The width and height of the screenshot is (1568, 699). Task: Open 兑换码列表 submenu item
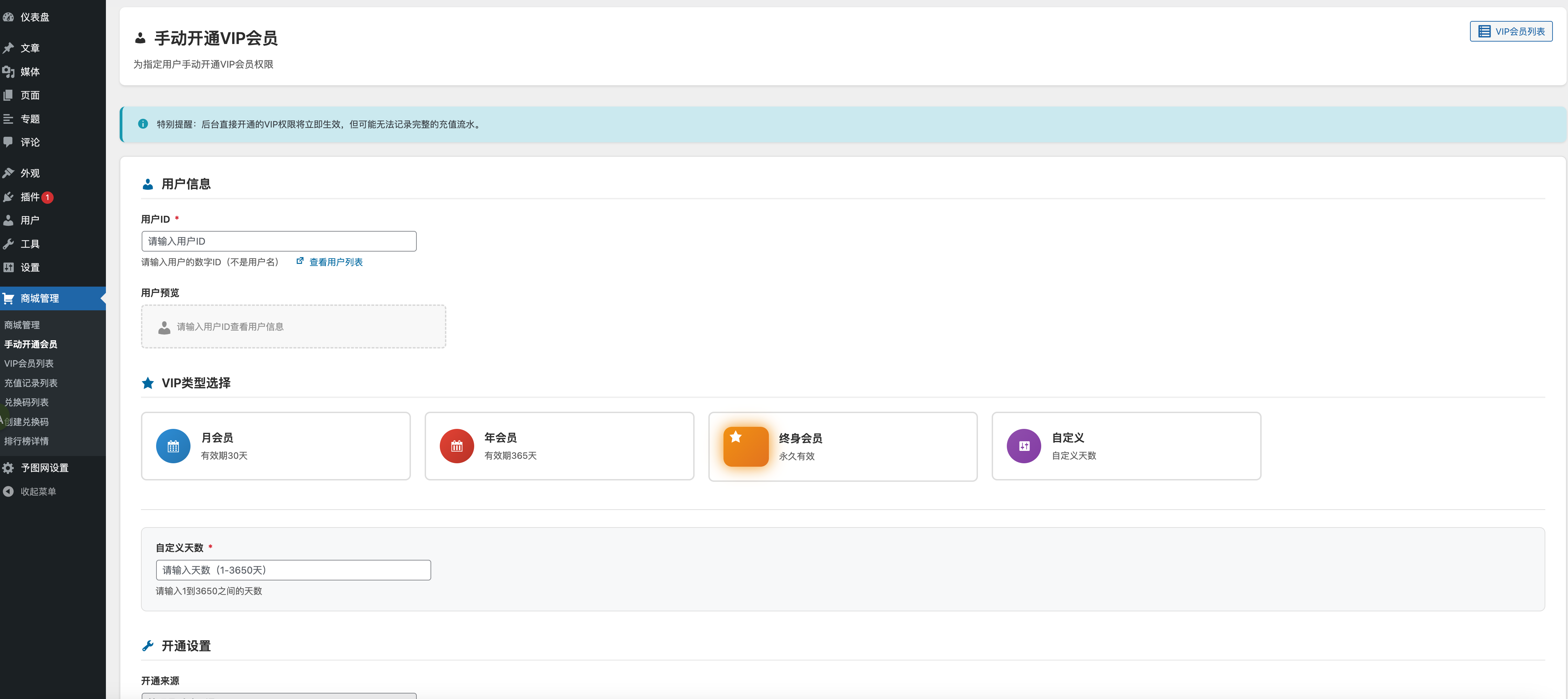pyautogui.click(x=26, y=402)
